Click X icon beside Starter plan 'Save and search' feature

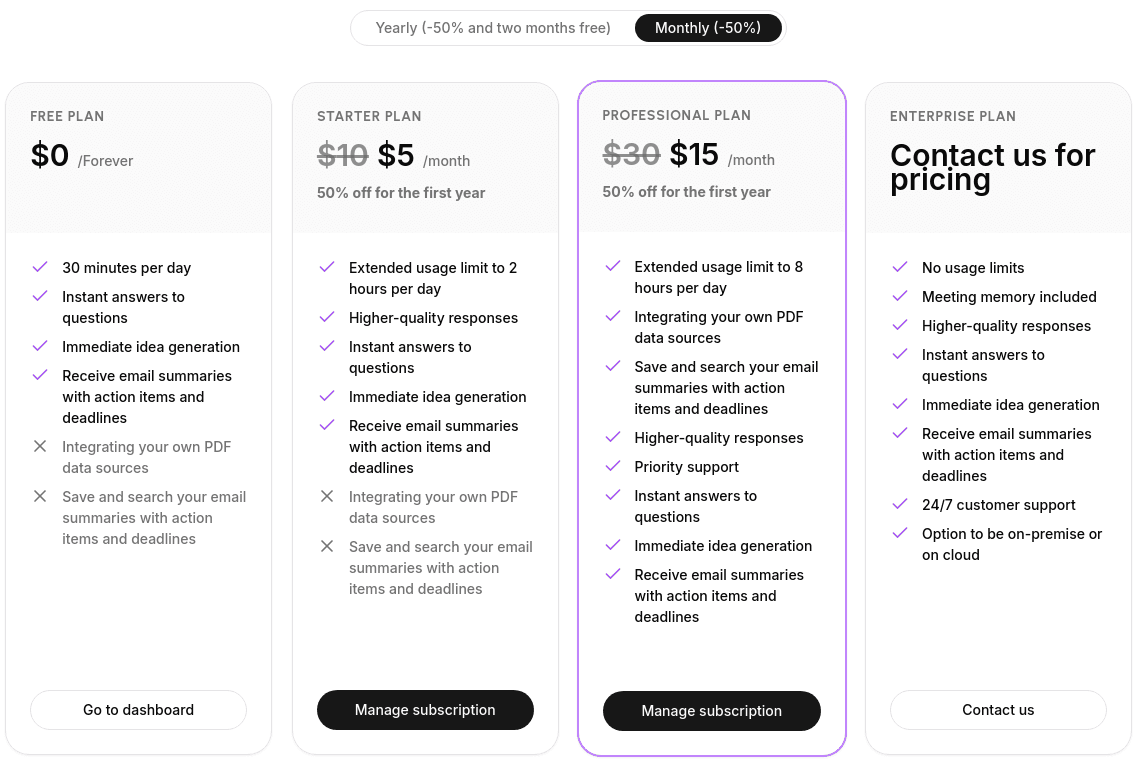pos(327,547)
